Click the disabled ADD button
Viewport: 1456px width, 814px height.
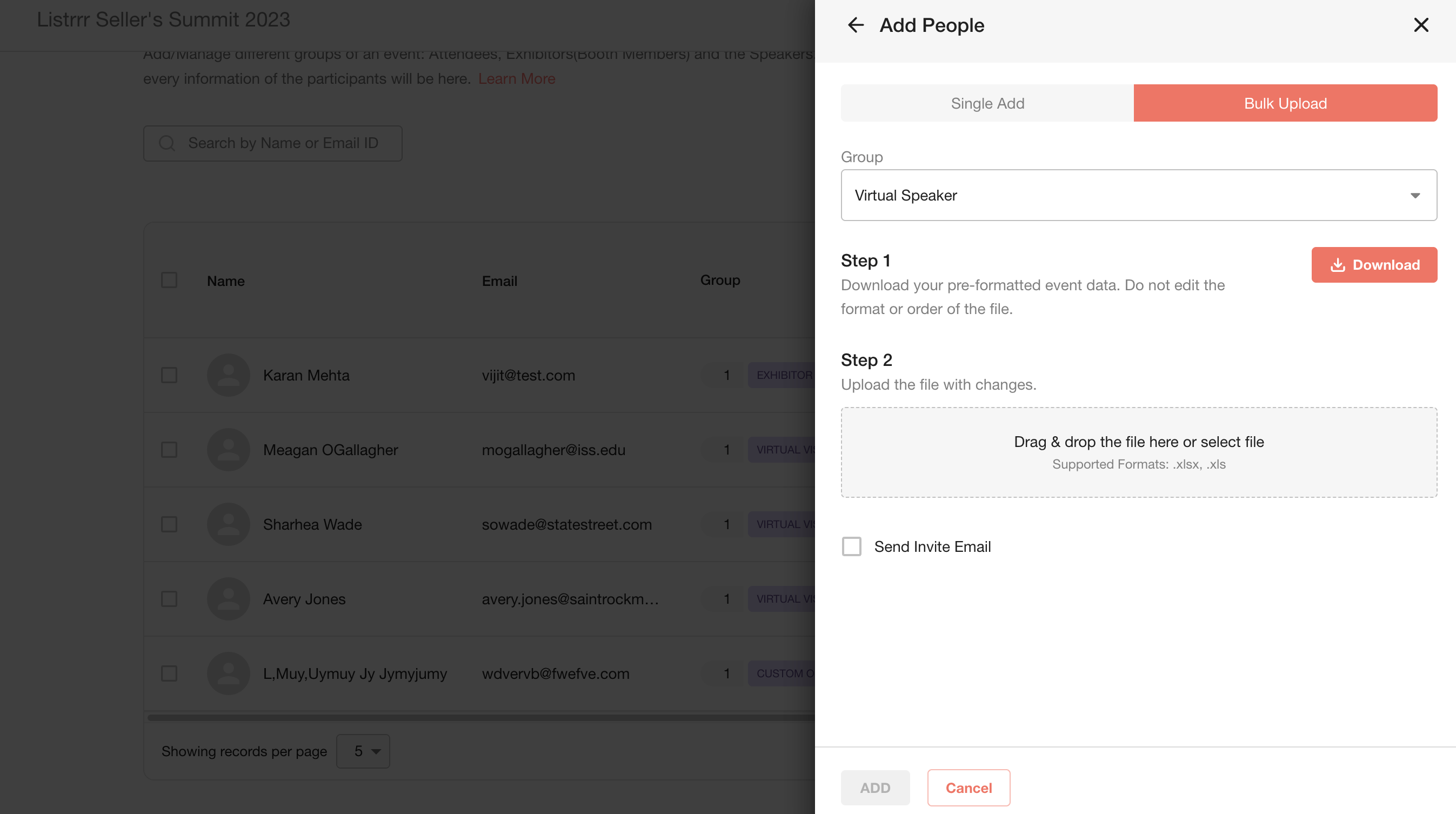tap(875, 788)
